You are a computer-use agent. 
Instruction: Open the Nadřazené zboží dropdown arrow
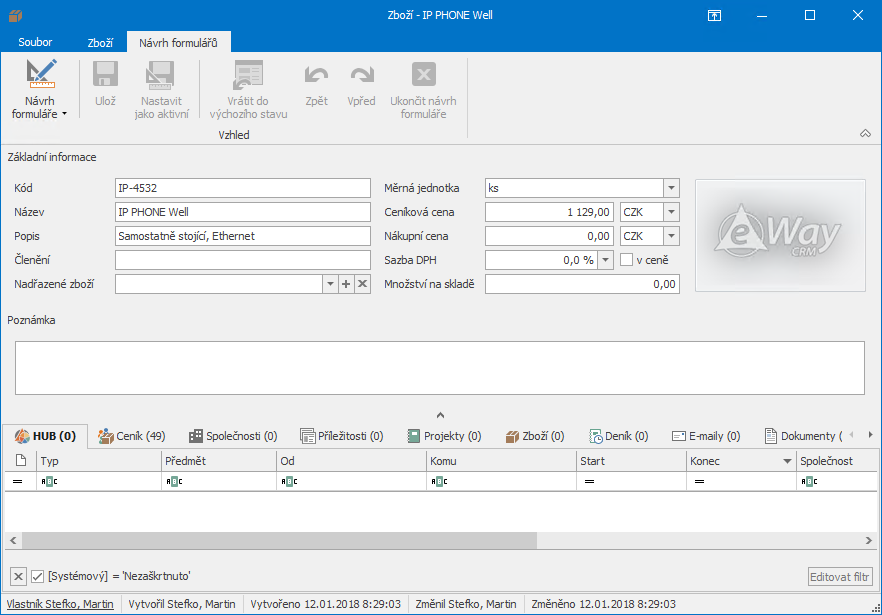point(330,284)
